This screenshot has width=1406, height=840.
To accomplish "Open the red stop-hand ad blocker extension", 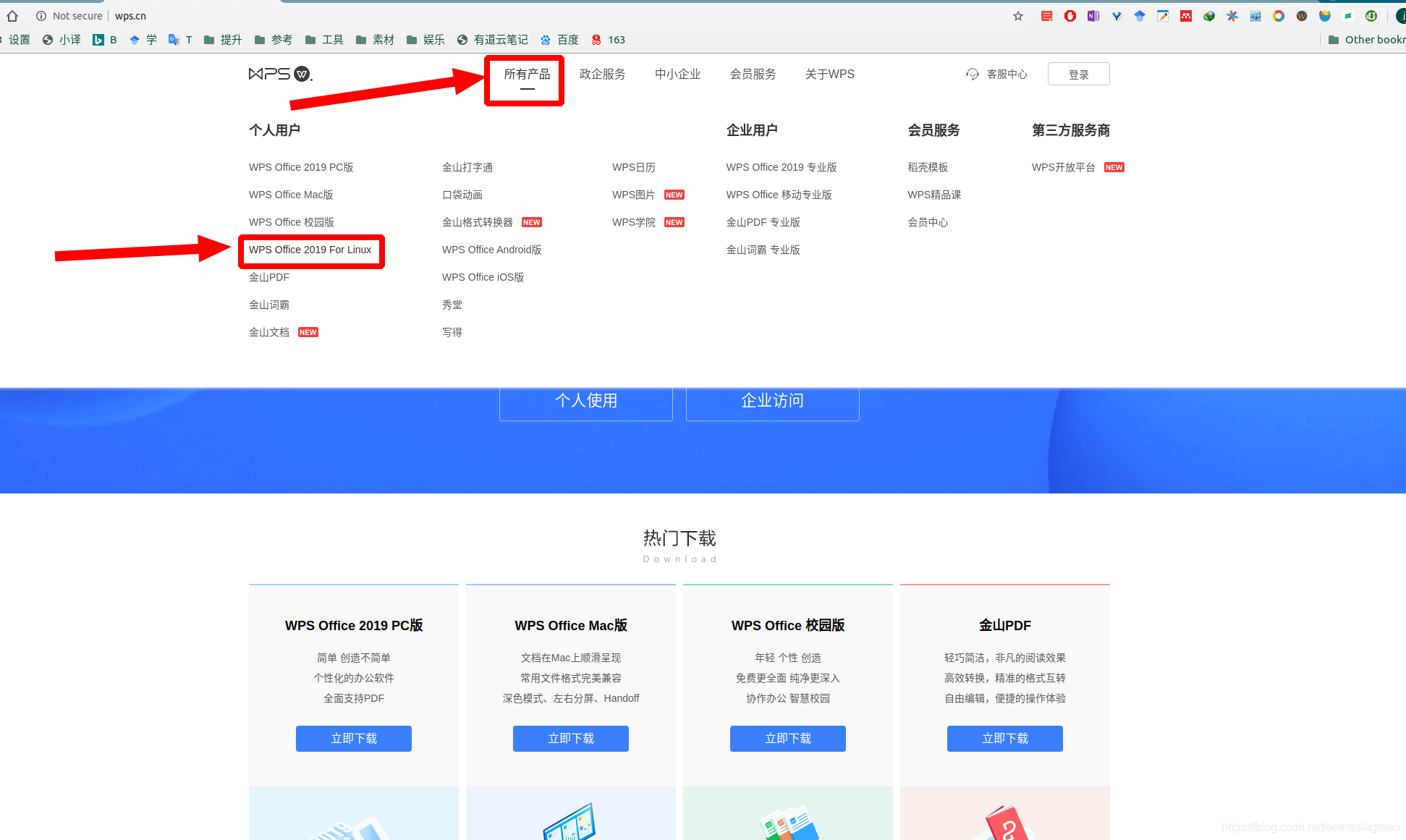I will point(1070,16).
